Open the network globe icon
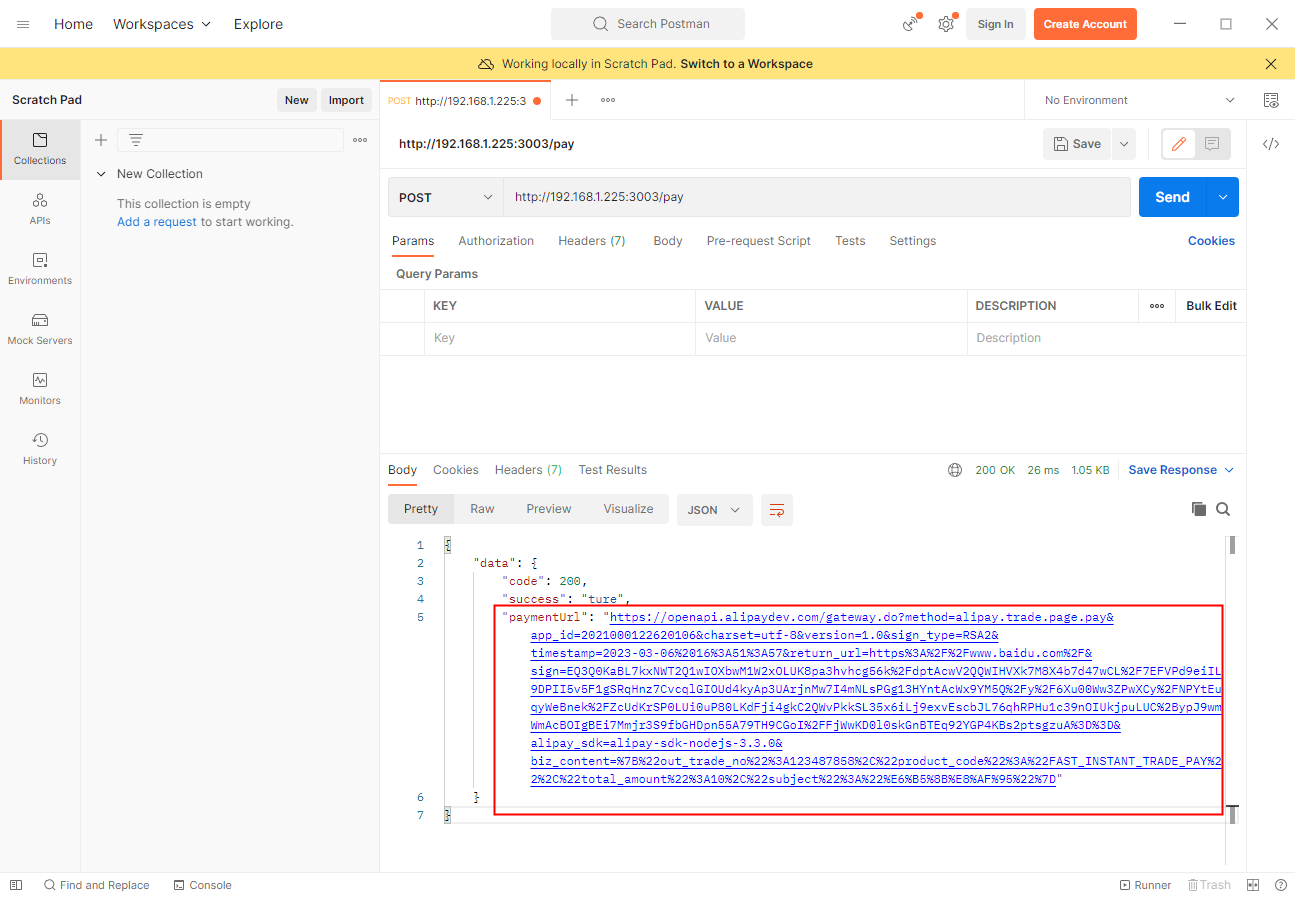This screenshot has width=1295, height=897. (x=955, y=470)
